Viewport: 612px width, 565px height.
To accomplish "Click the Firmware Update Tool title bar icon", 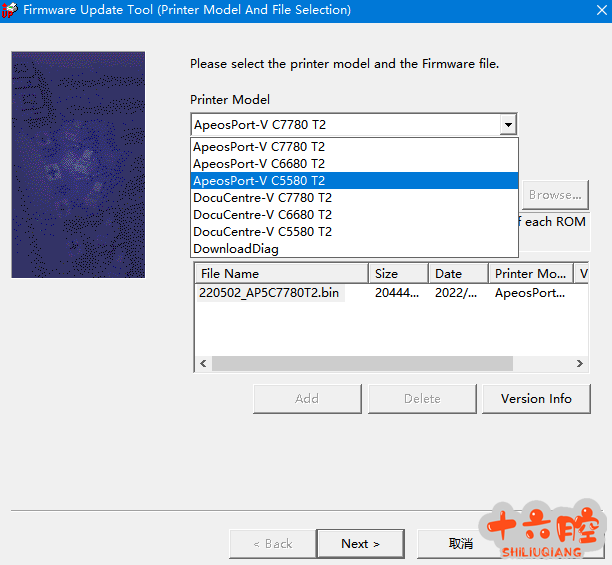I will pos(10,10).
